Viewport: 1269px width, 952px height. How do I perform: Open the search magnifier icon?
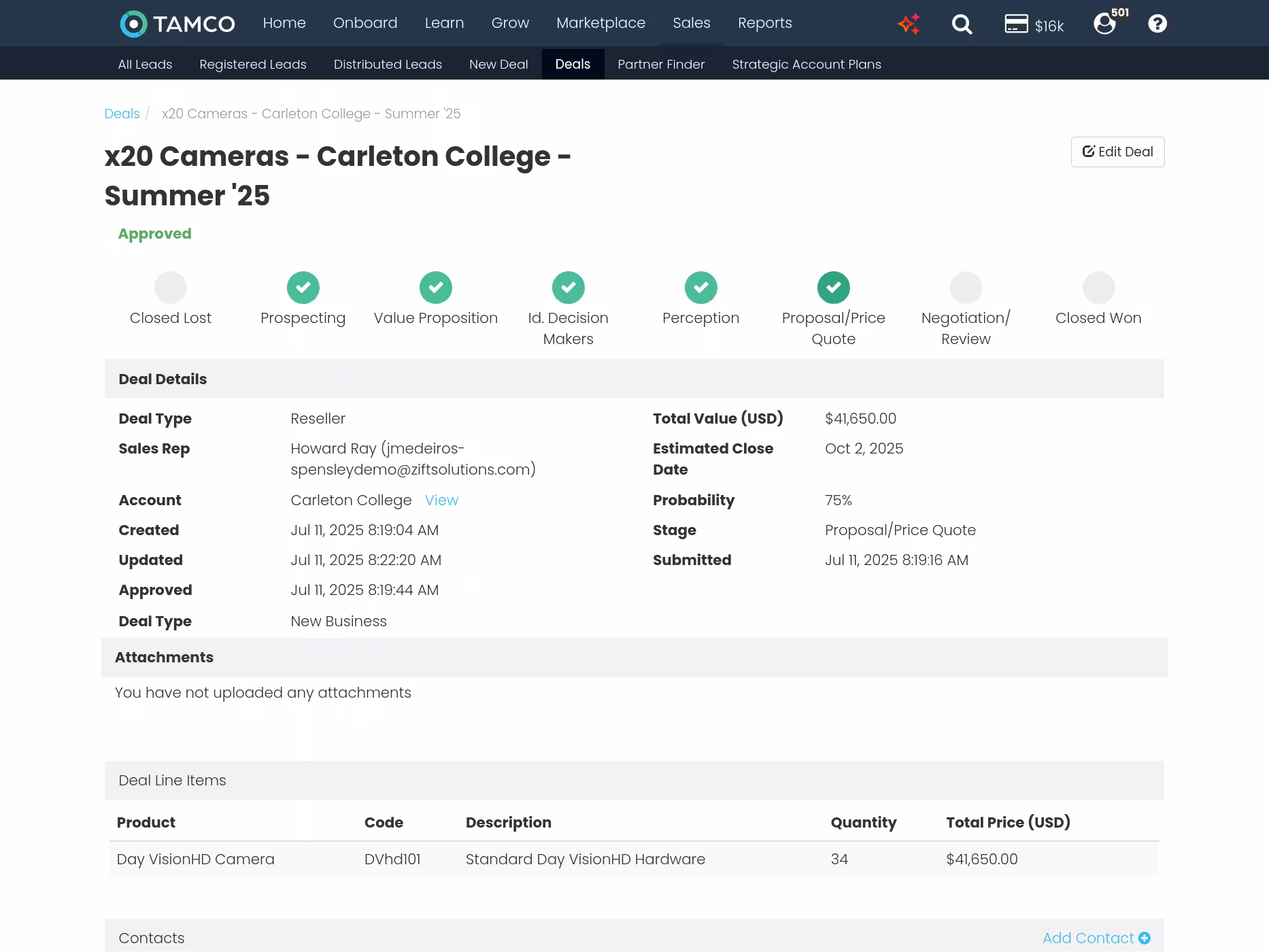(962, 24)
